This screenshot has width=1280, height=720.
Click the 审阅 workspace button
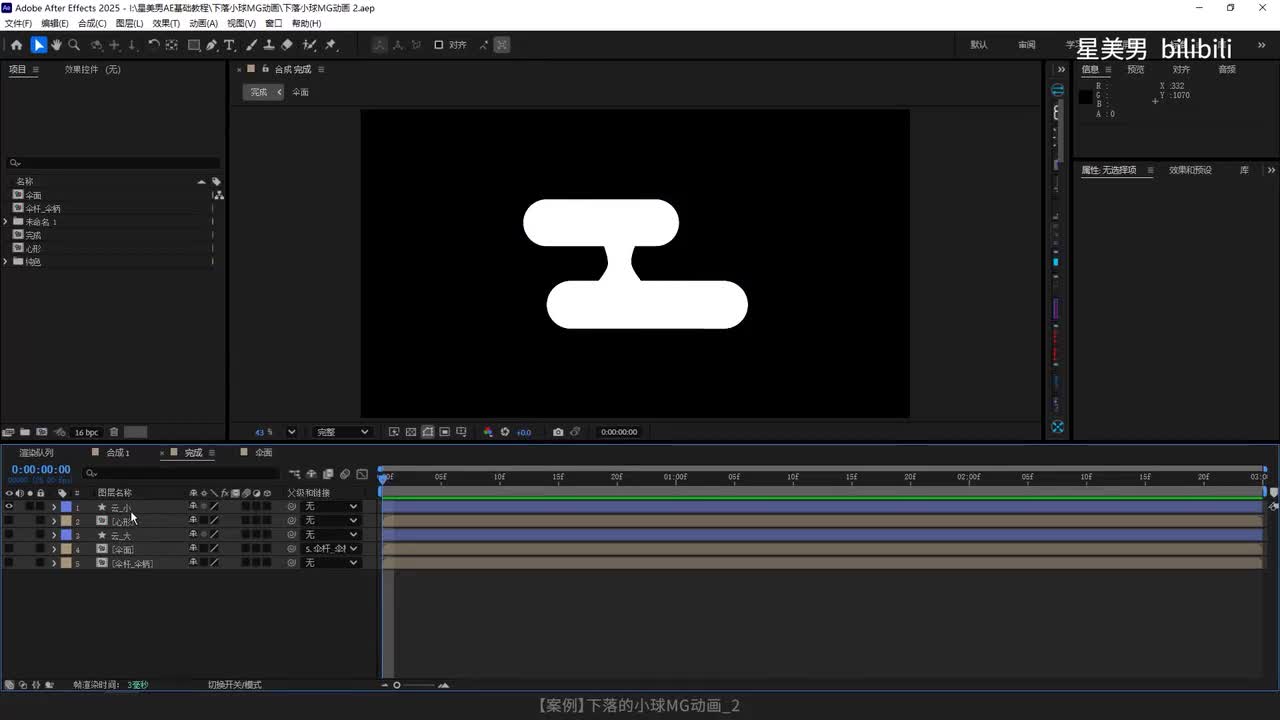1027,45
